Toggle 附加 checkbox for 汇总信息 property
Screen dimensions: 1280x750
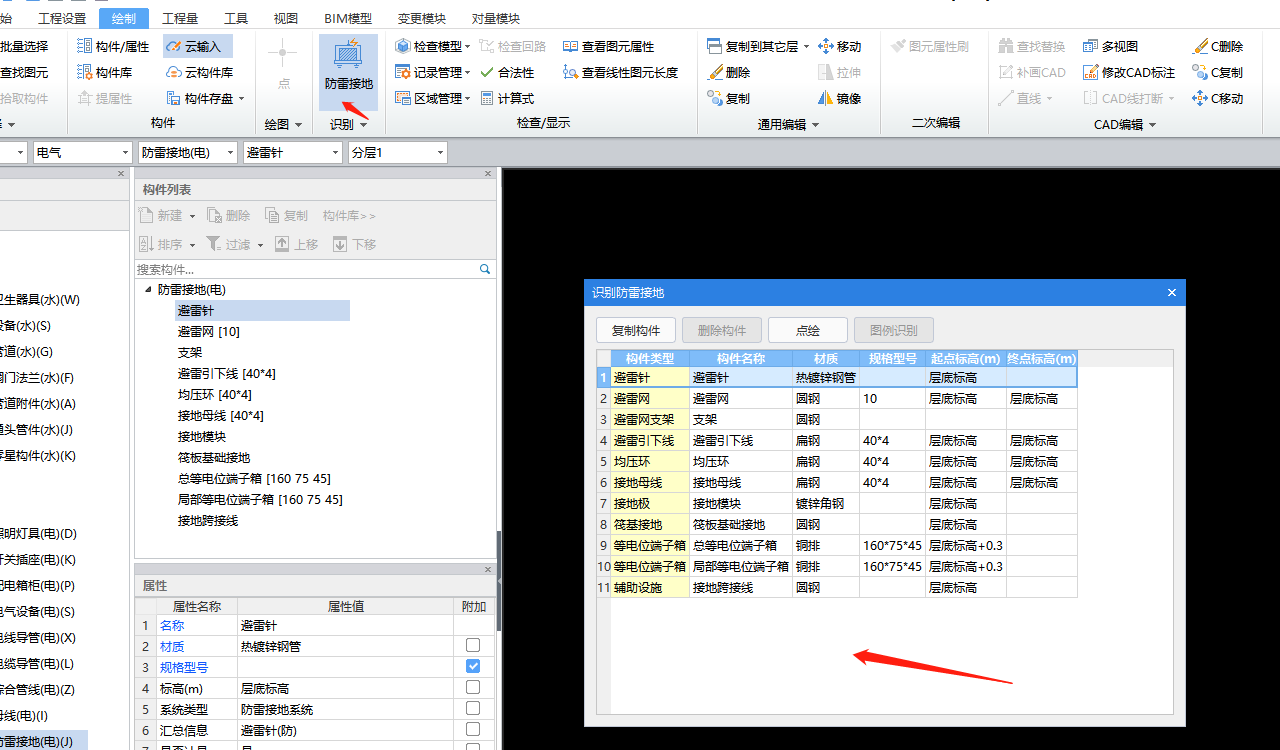[473, 729]
